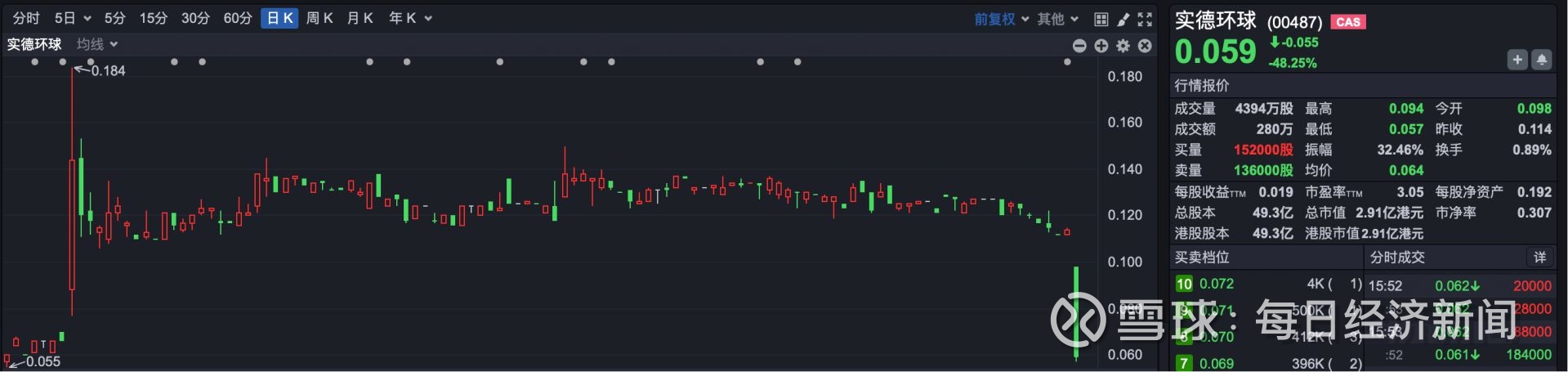Click 每股净资产 value 0.192
This screenshot has height=372, width=1568.
pyautogui.click(x=1534, y=192)
